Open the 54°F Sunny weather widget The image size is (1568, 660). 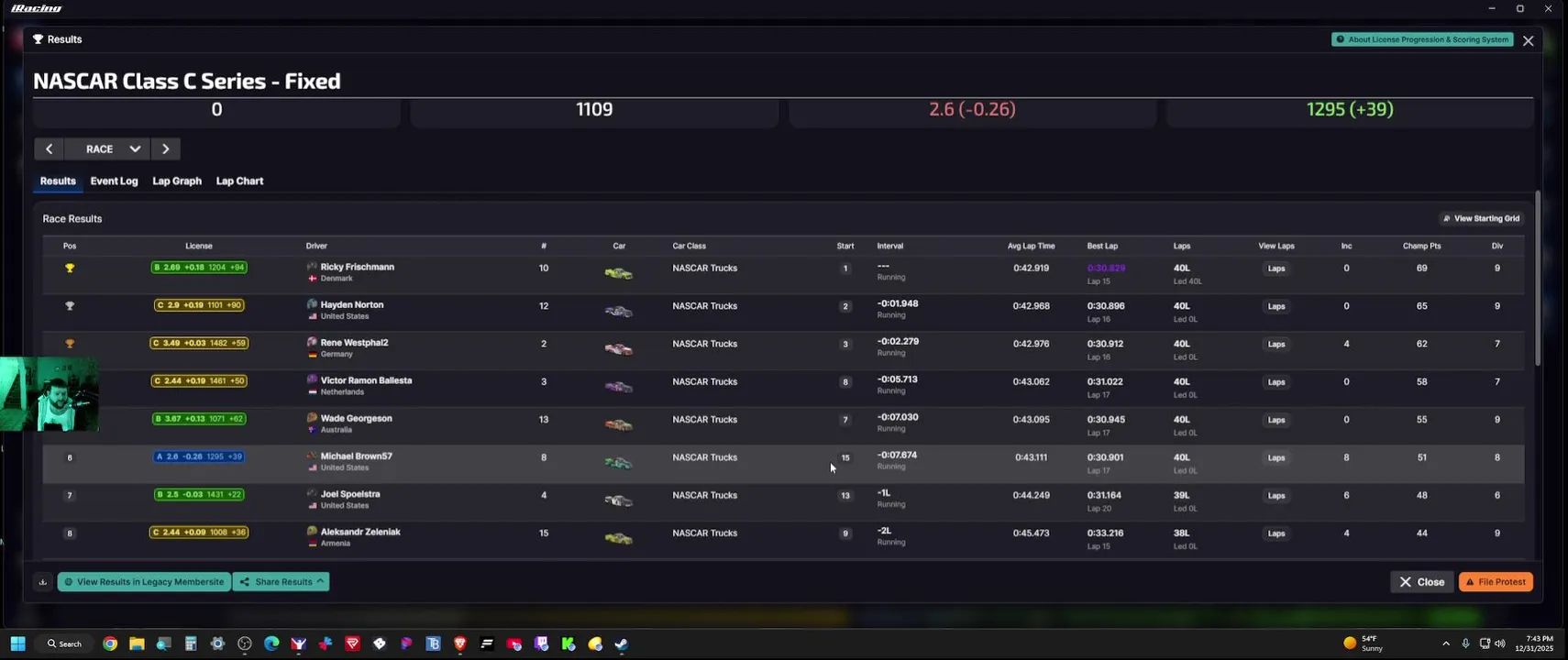(1364, 643)
